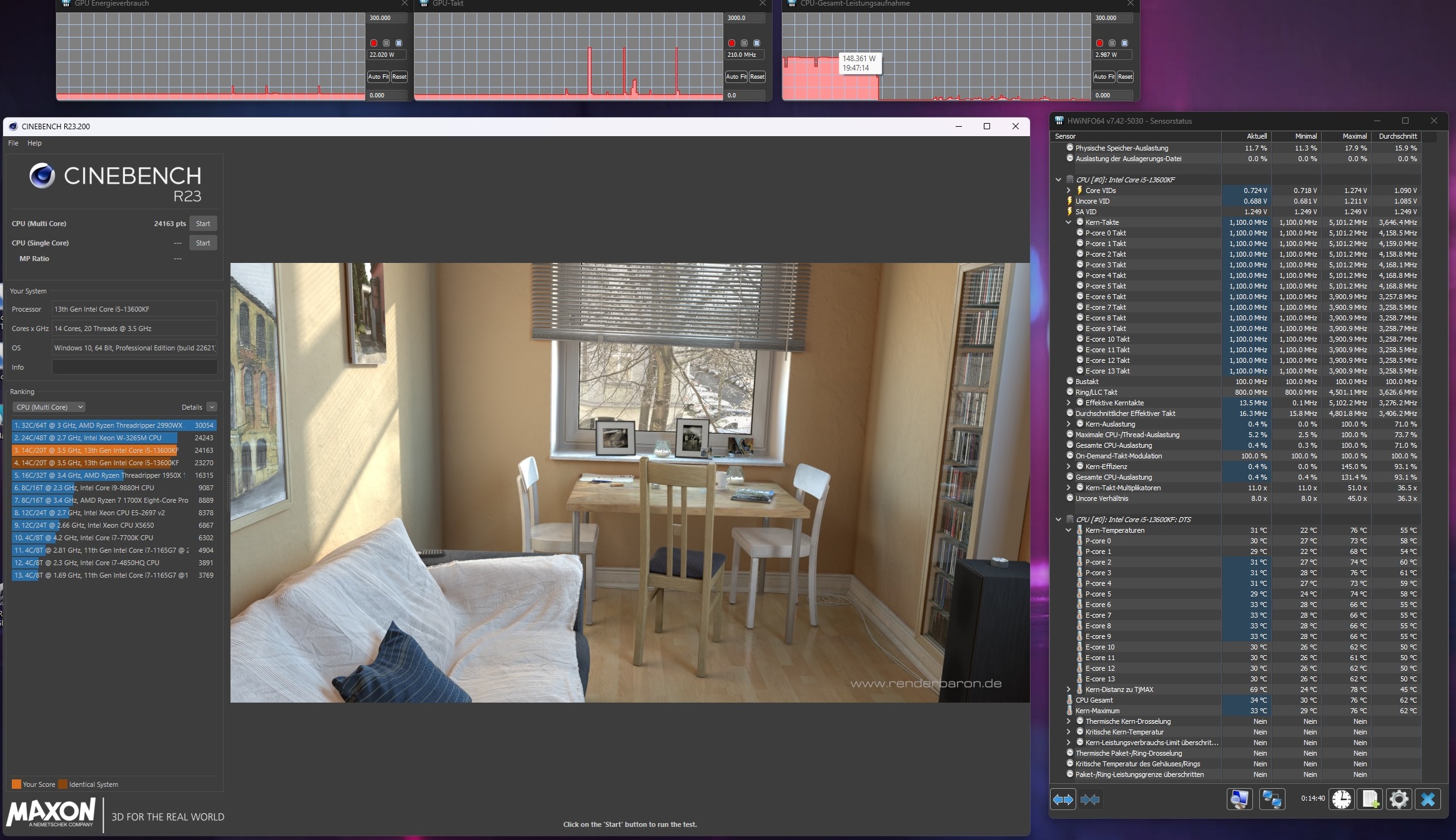Select the gray background option in GPU-Takt window
The image size is (1456, 840).
[x=743, y=43]
